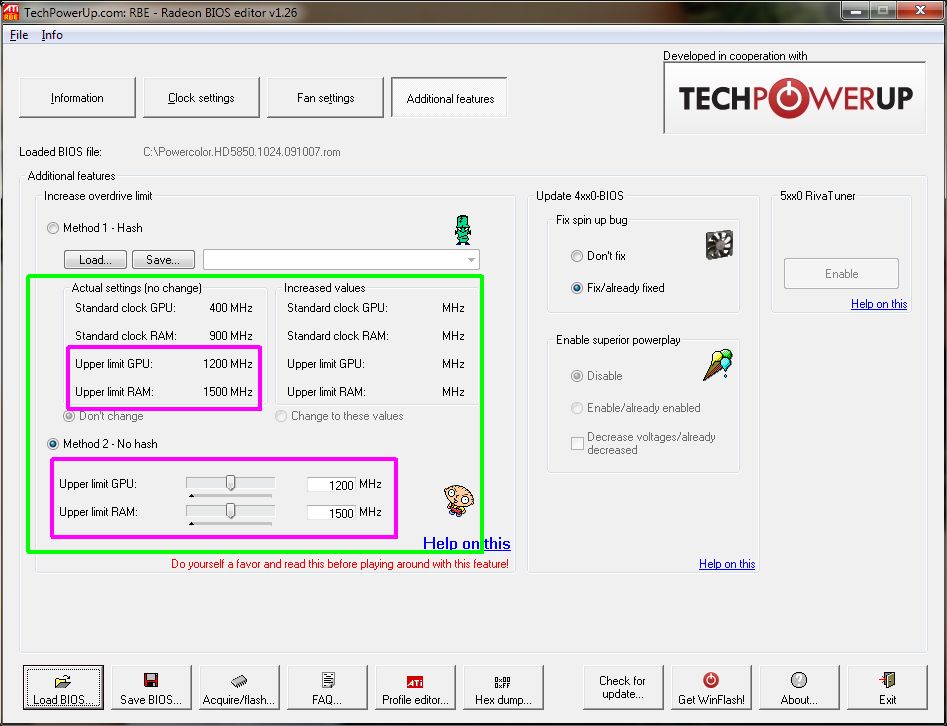Image resolution: width=947 pixels, height=726 pixels.
Task: Click Check for update button
Action: pos(623,687)
